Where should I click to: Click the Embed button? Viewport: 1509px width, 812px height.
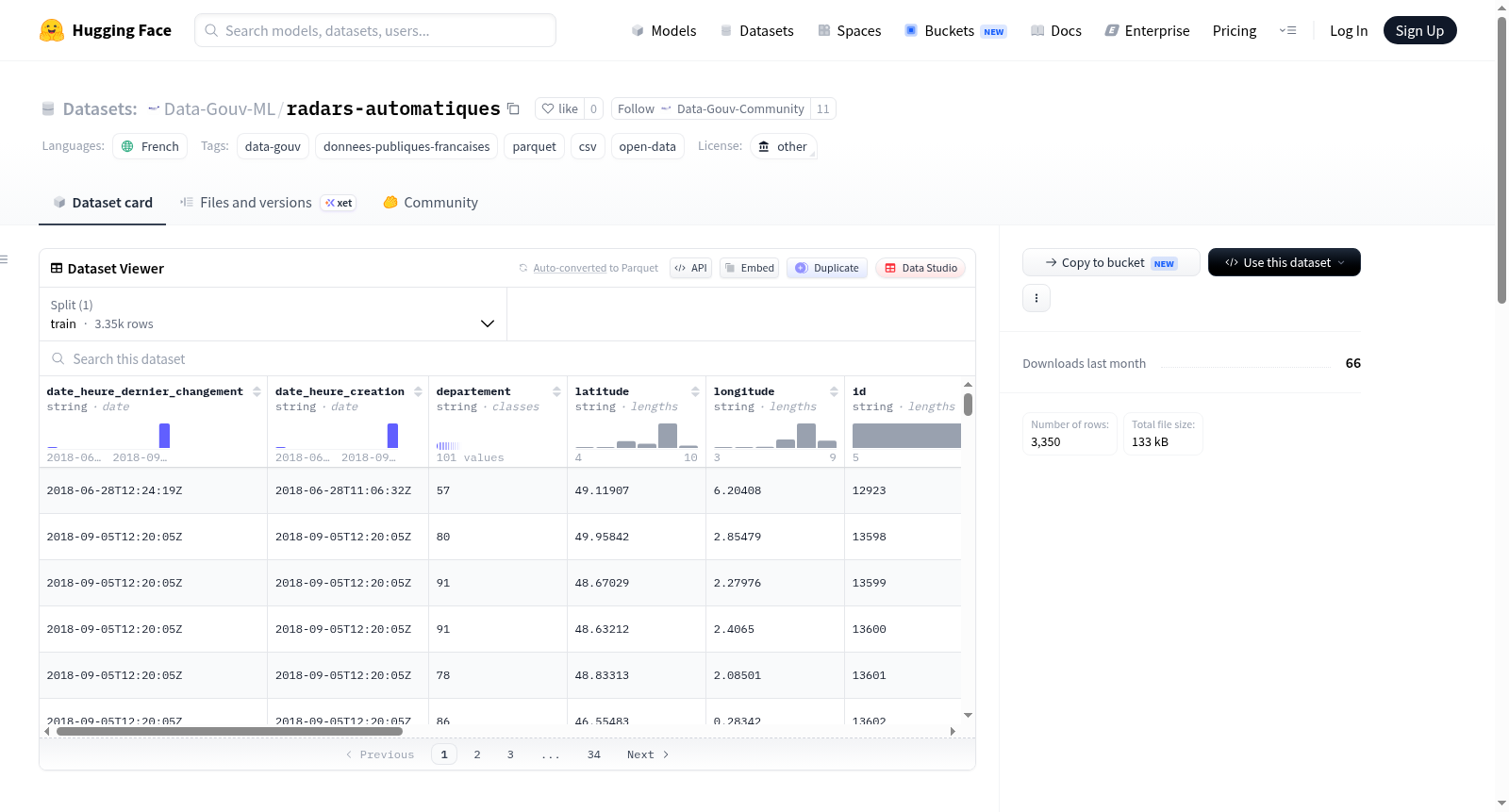[x=750, y=268]
